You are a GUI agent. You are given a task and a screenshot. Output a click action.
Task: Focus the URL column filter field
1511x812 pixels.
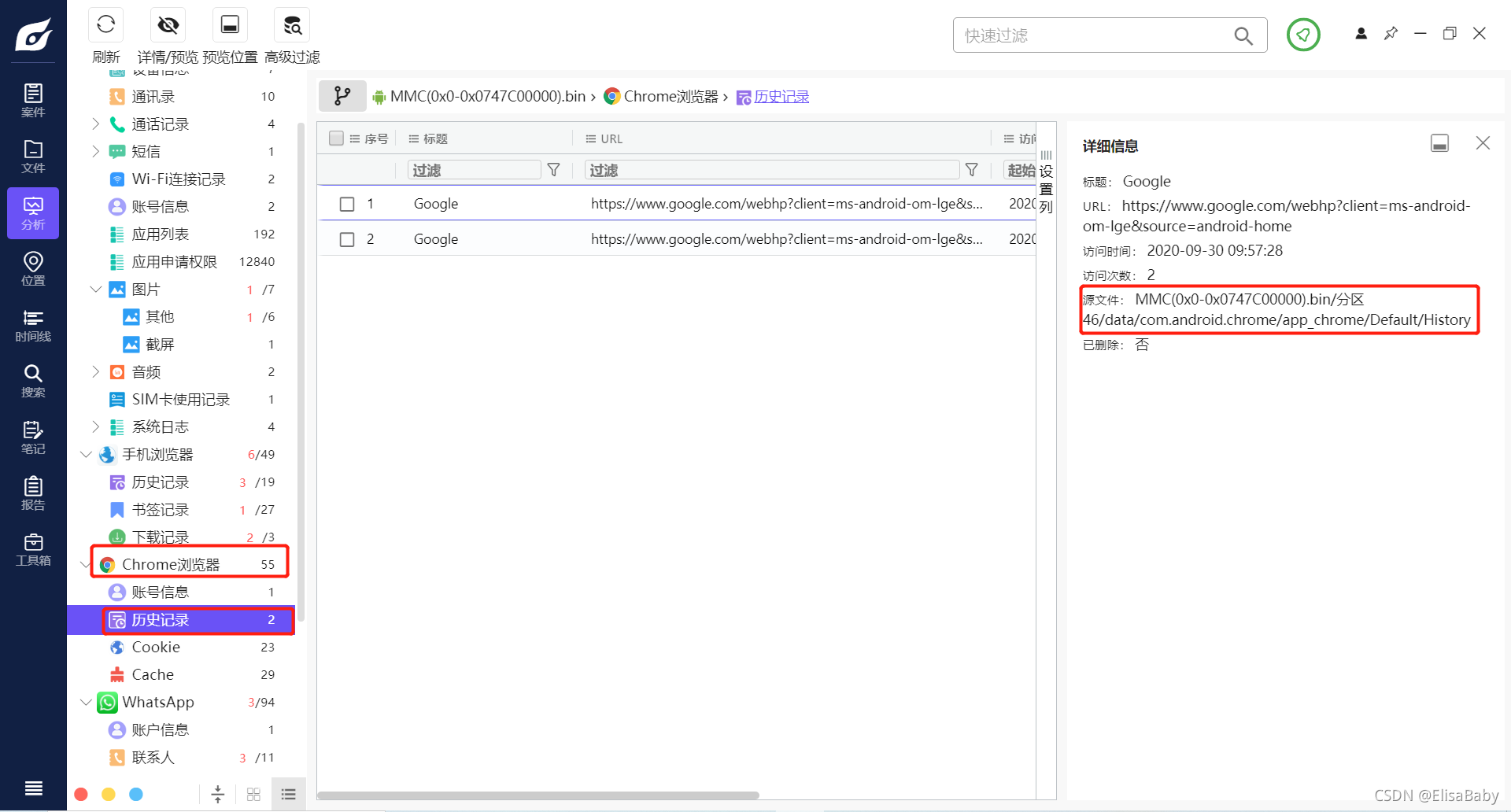(x=771, y=170)
